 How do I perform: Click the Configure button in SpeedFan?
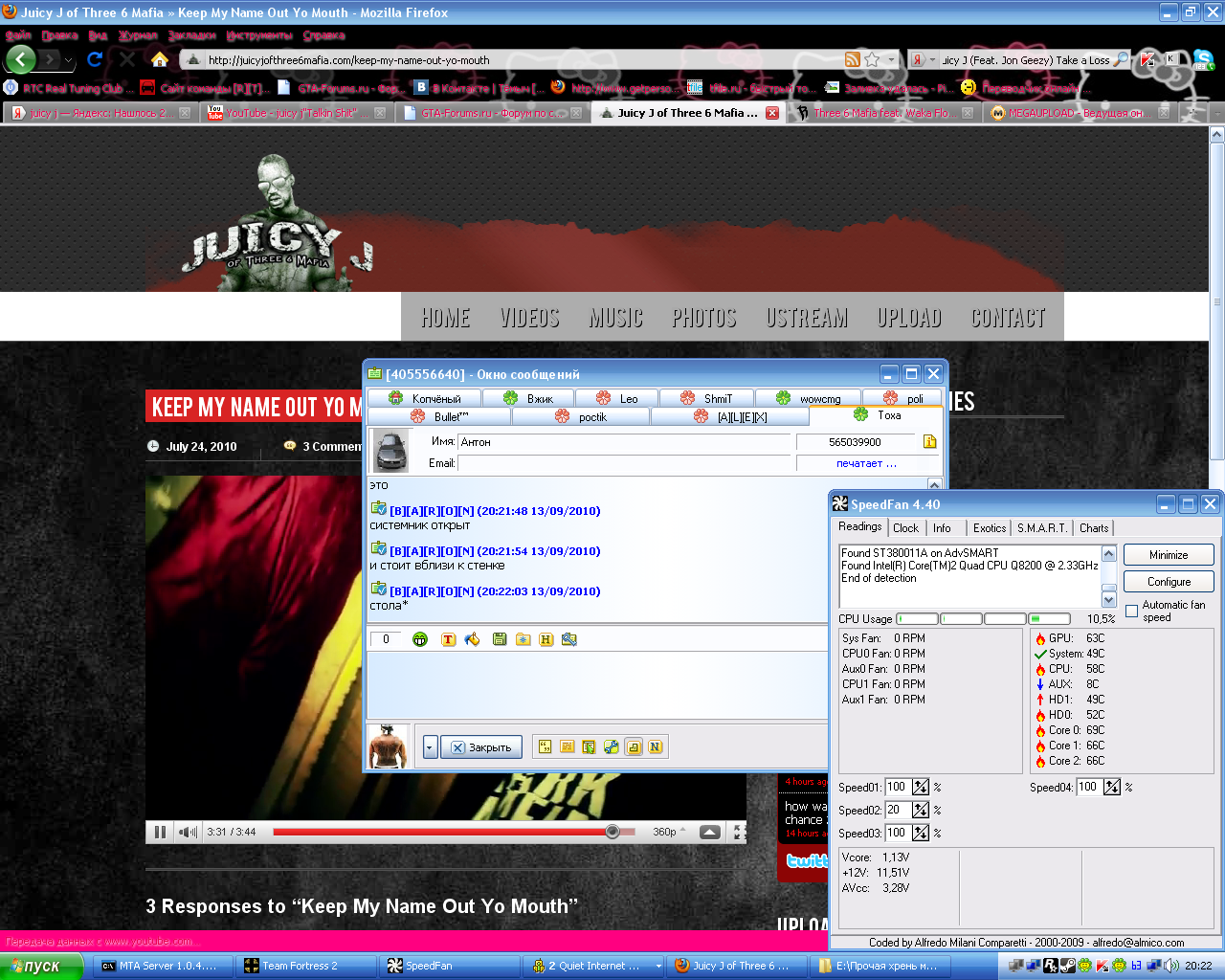(1169, 581)
